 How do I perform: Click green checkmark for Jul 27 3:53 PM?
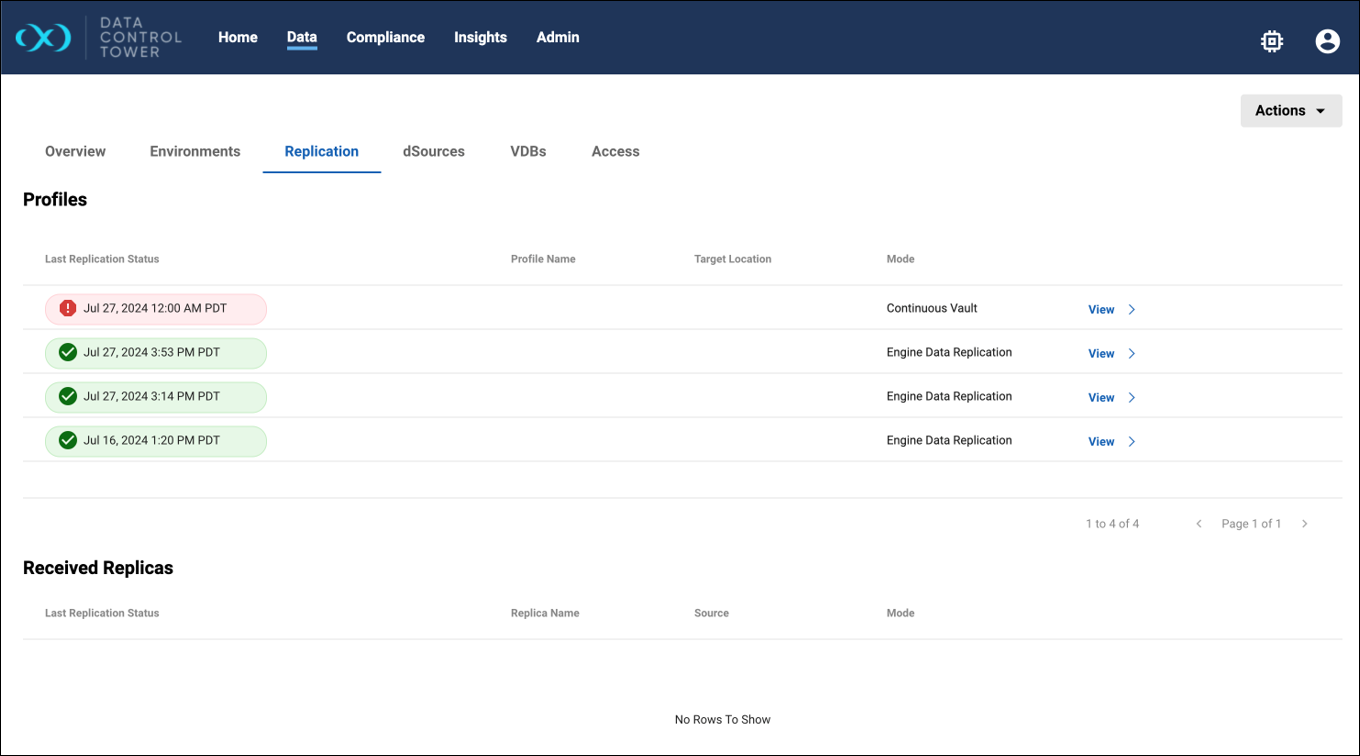coord(68,353)
